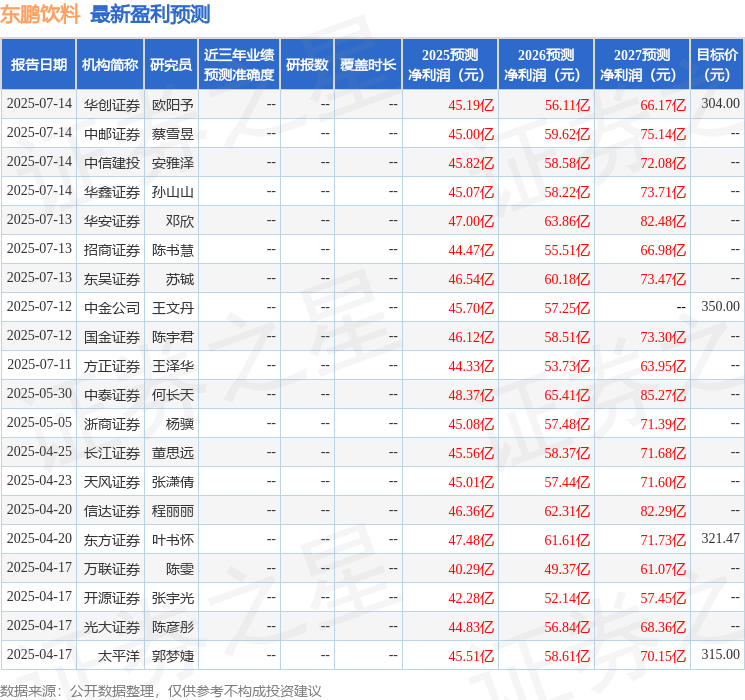The height and width of the screenshot is (700, 745).
Task: Click target price 350.00
Action: pos(720,307)
